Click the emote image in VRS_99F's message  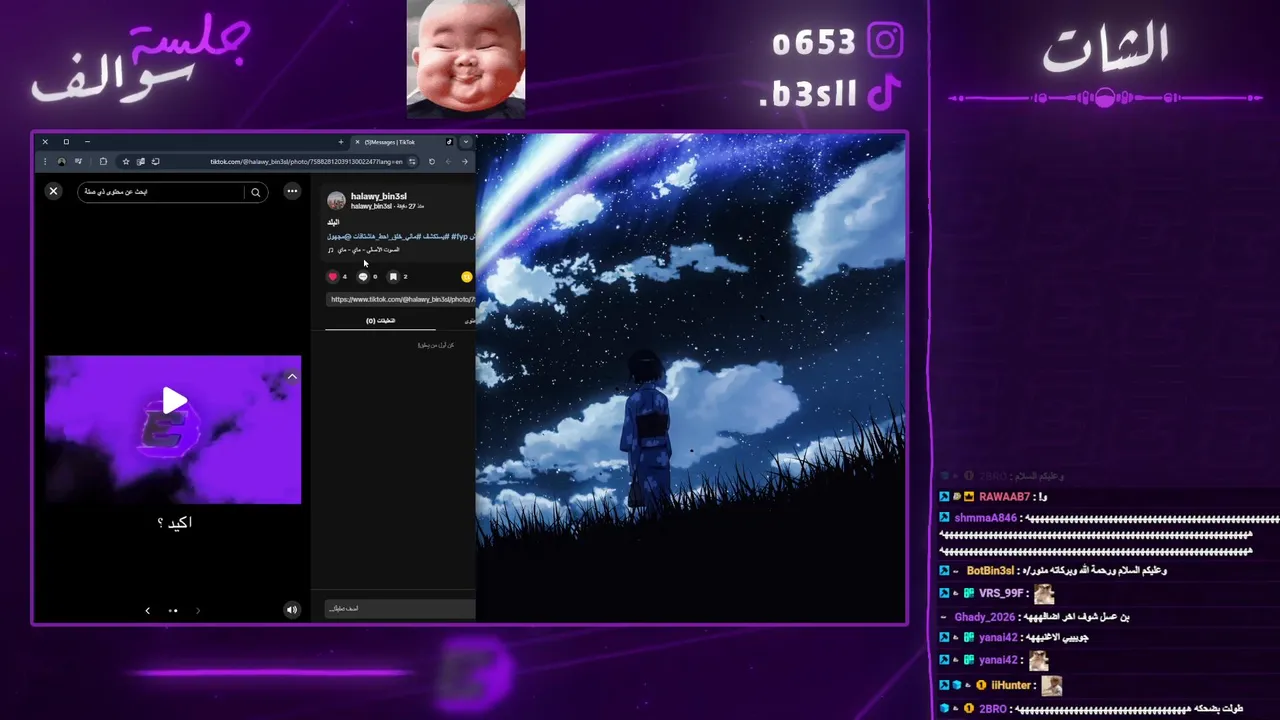tap(1044, 594)
